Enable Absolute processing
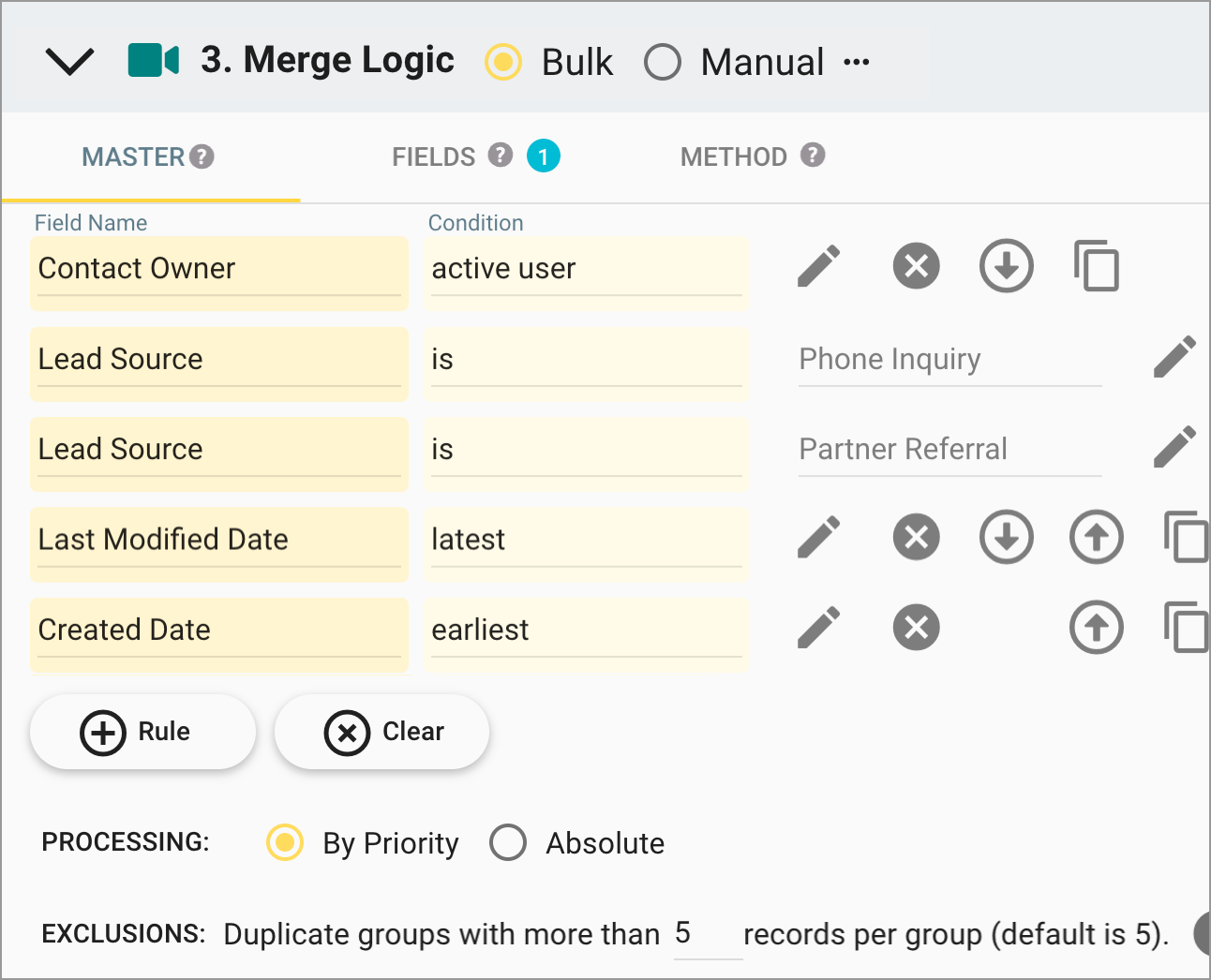Image resolution: width=1211 pixels, height=980 pixels. coord(508,842)
